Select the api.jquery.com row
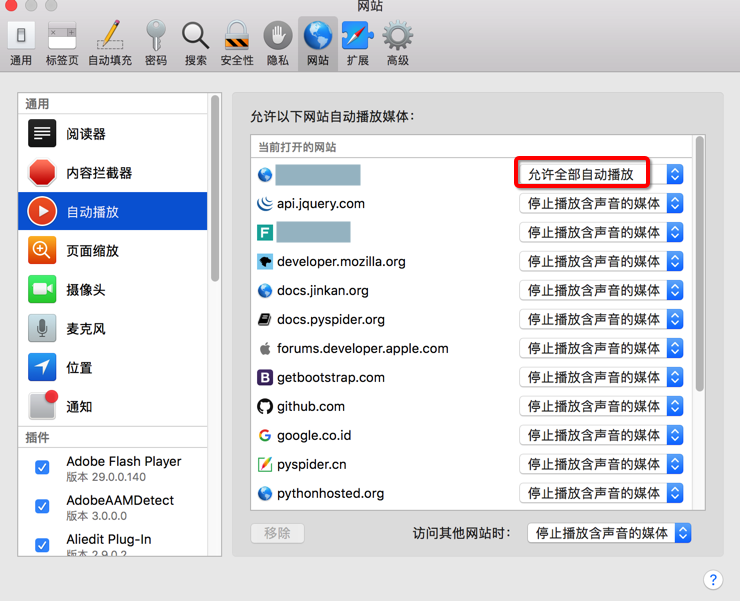 click(x=472, y=203)
